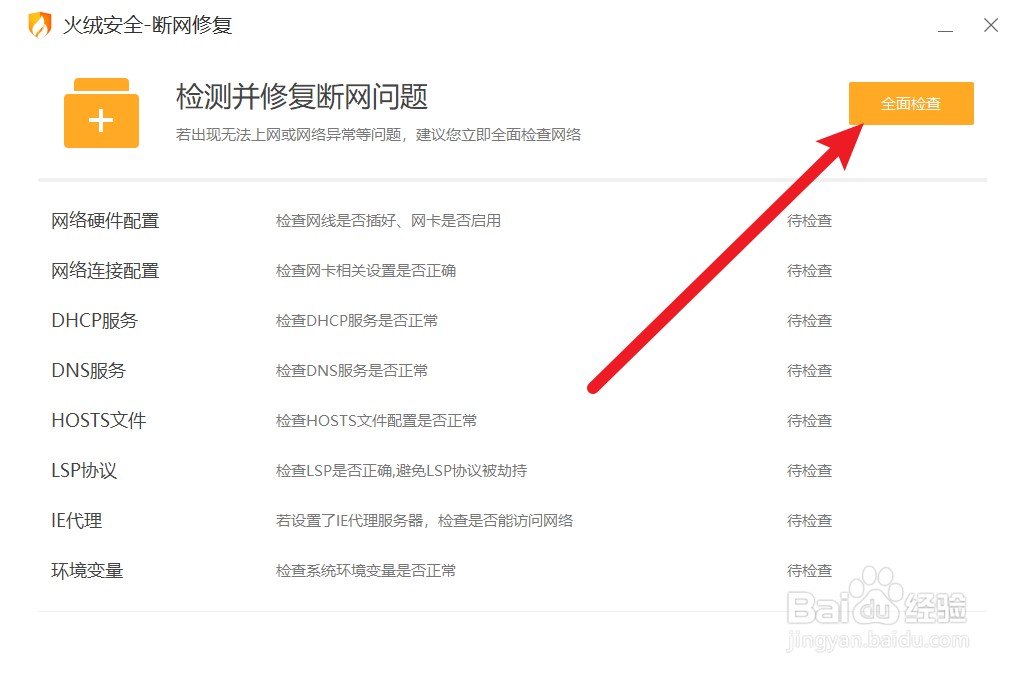Click 待检查 status beside 环境变量
The width and height of the screenshot is (1025, 675).
pyautogui.click(x=808, y=570)
